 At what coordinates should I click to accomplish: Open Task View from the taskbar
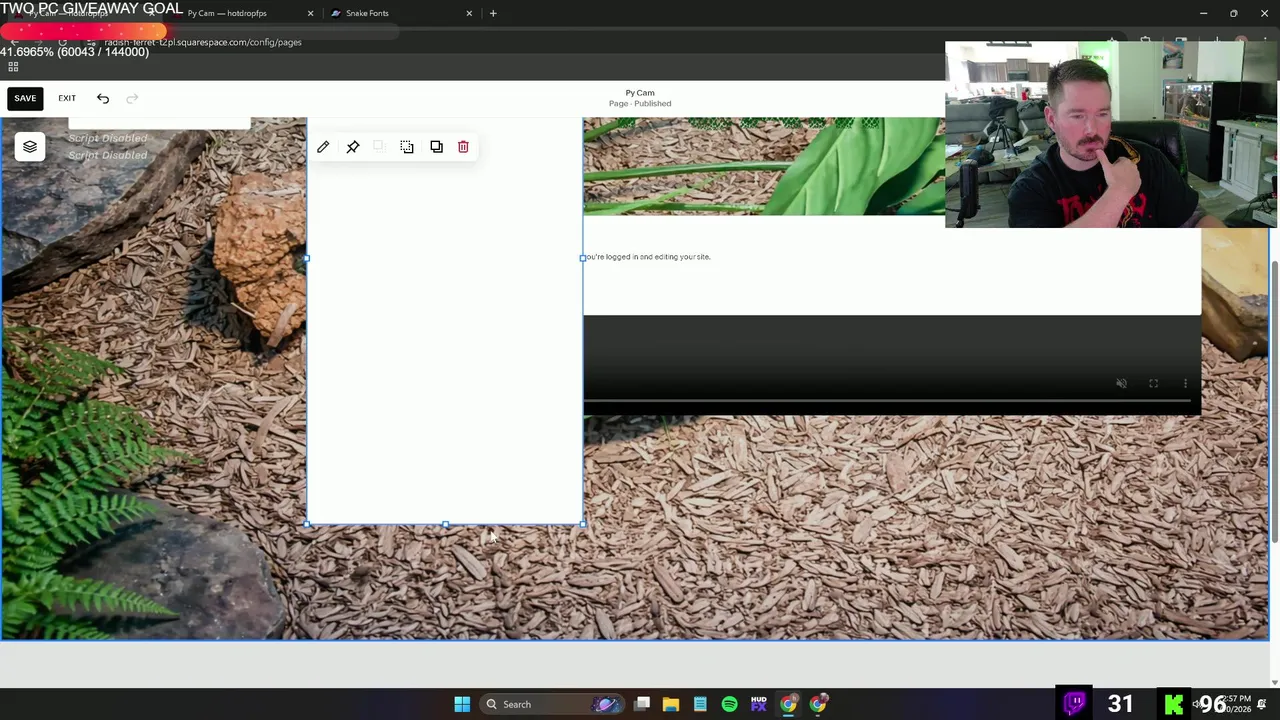pos(642,704)
